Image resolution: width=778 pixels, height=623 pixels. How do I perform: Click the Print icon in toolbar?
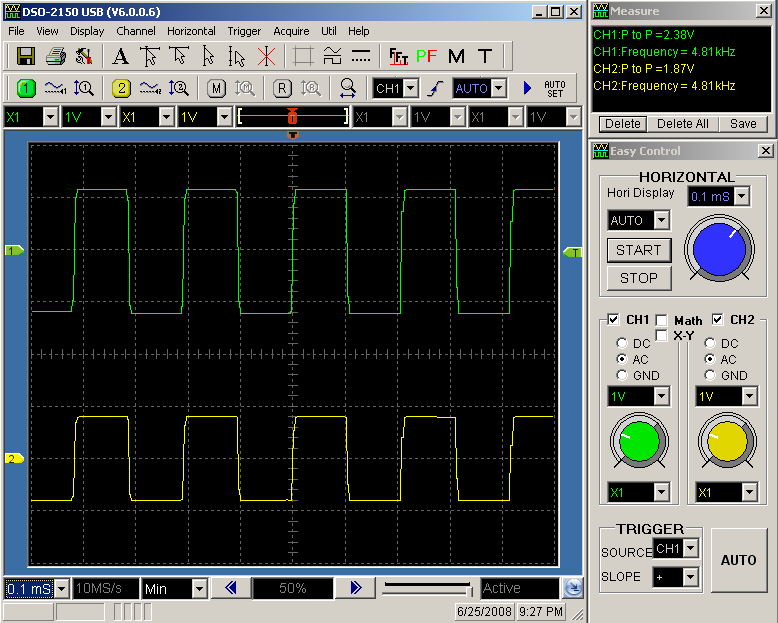coord(56,56)
